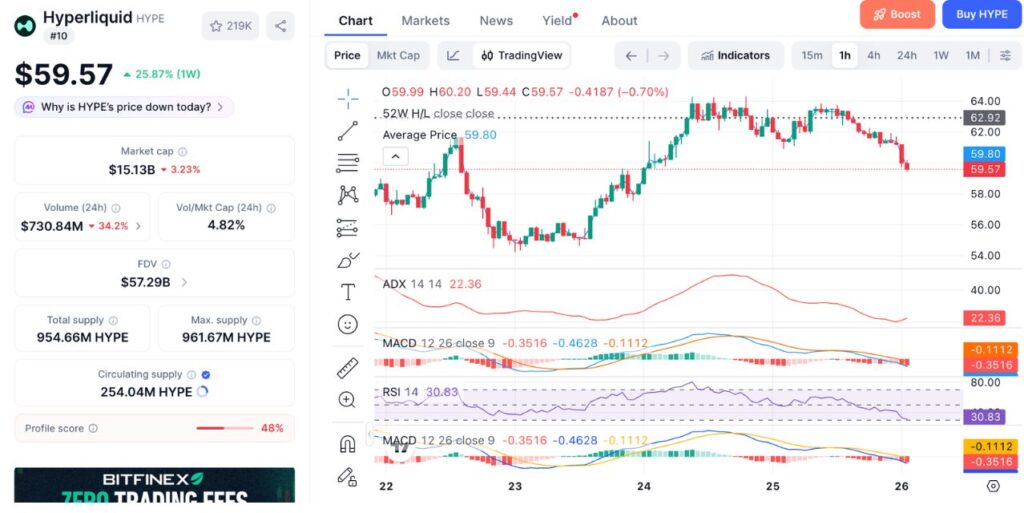This screenshot has width=1024, height=513.
Task: Select the 1M timeframe
Action: tap(972, 55)
